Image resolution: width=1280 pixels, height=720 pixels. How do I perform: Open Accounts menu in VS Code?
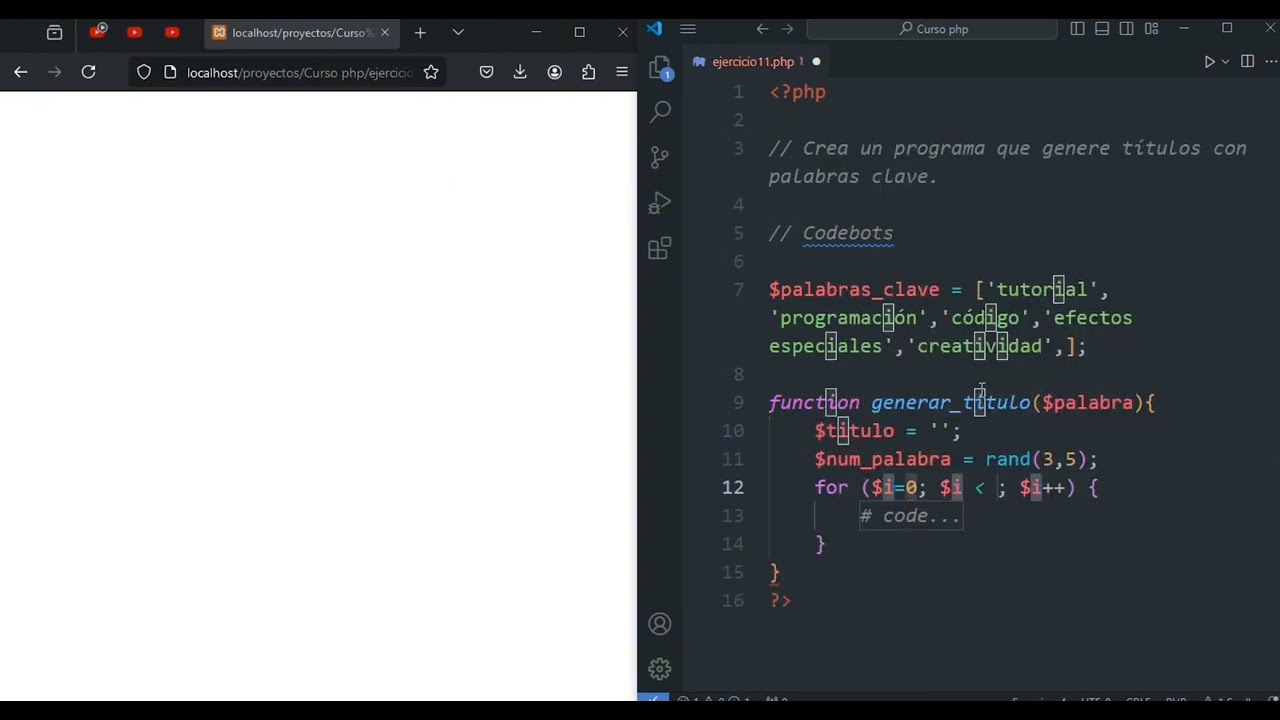pos(660,624)
